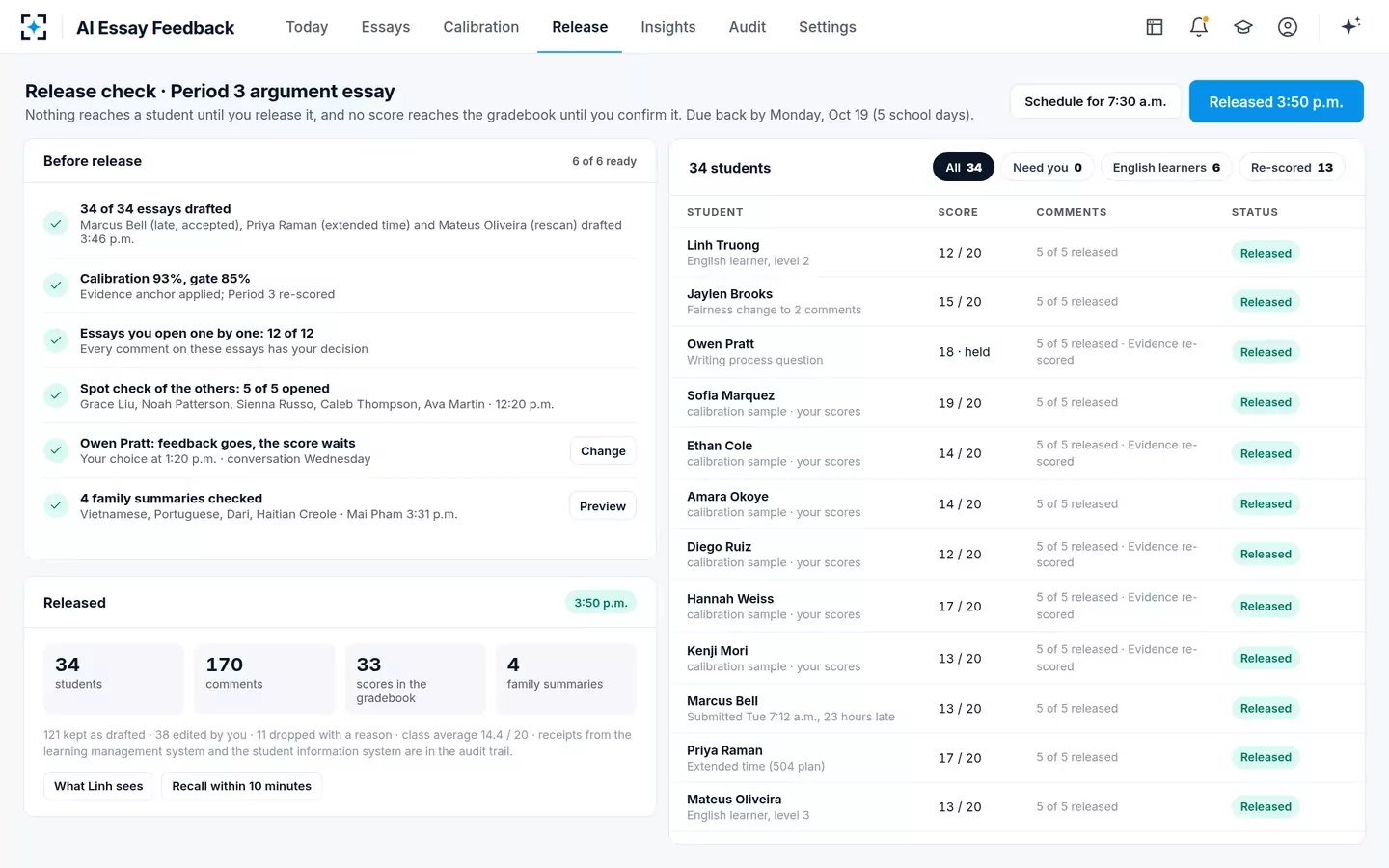Click Marcus Bell's Released status badge
This screenshot has width=1389, height=868.
(x=1266, y=708)
